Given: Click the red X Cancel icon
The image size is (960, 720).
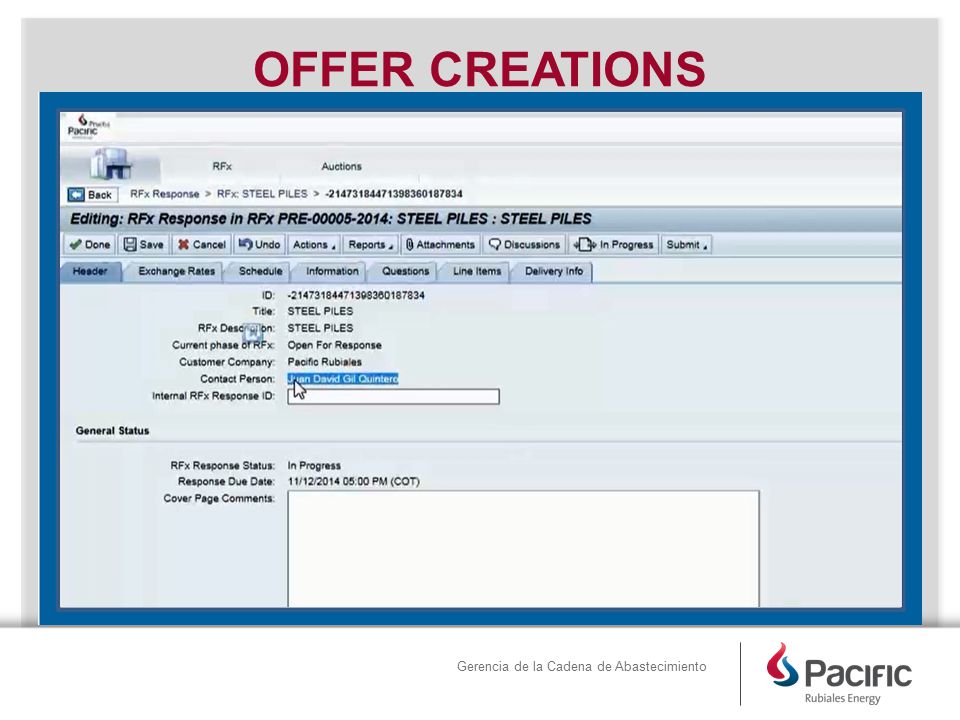Looking at the screenshot, I should (183, 244).
